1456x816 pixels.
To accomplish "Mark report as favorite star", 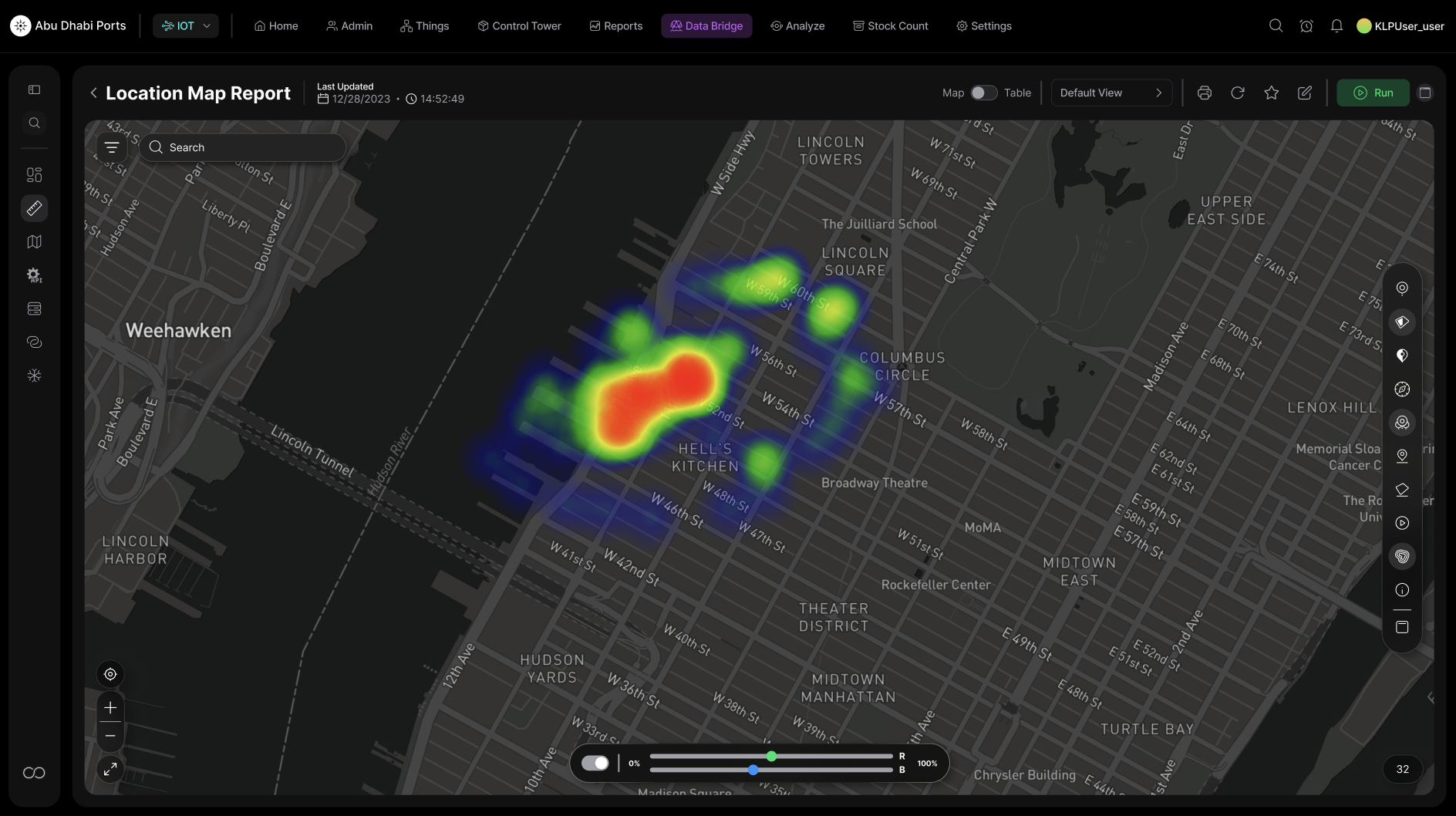I will click(x=1272, y=93).
